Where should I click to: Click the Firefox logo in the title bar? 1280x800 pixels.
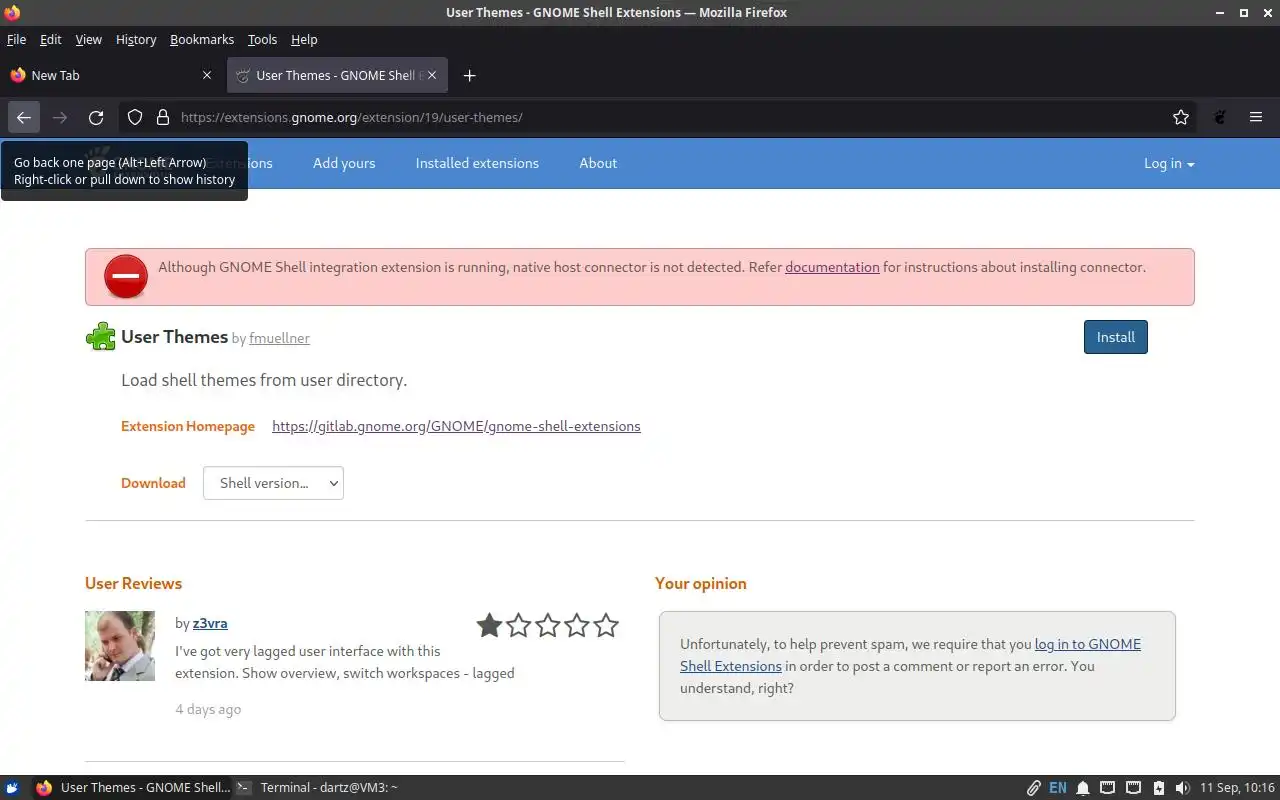click(12, 13)
